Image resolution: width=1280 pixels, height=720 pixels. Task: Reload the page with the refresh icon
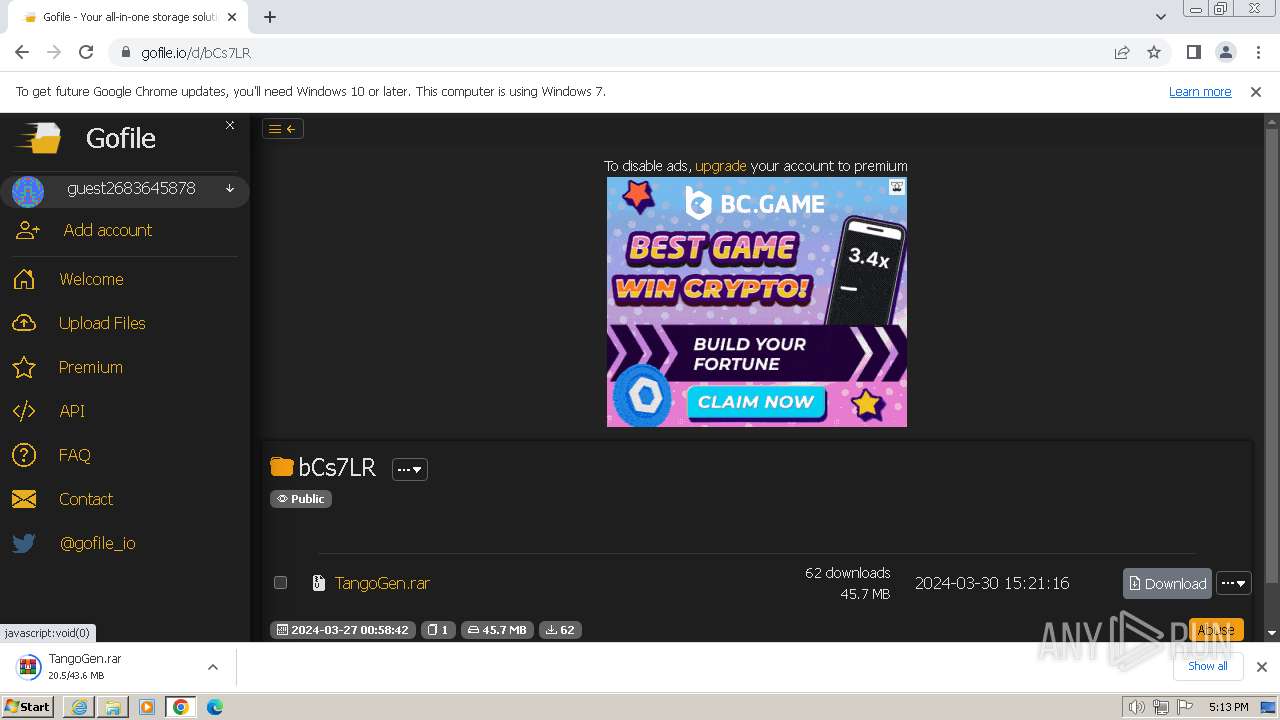point(86,52)
